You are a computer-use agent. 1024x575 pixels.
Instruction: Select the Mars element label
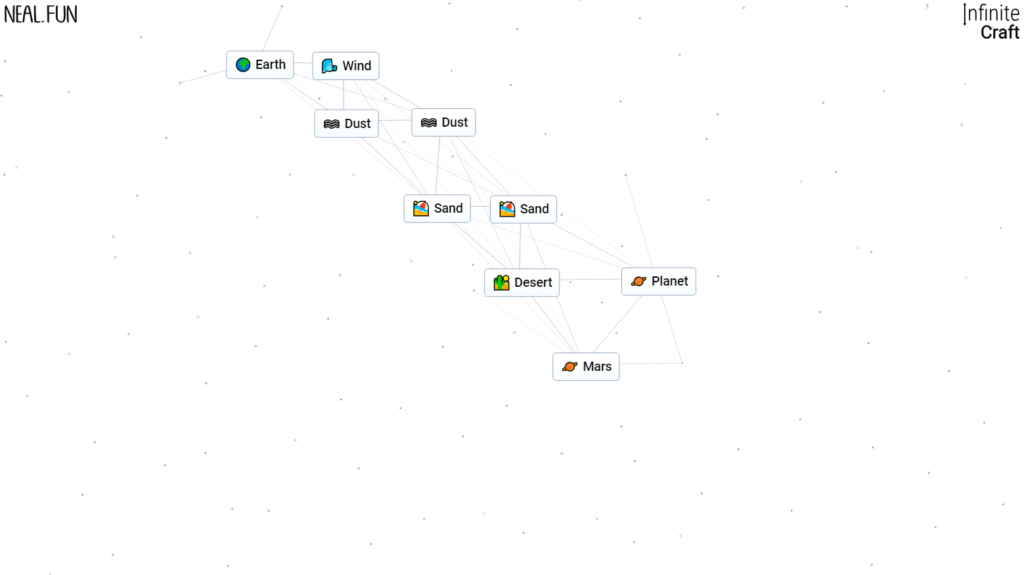click(x=597, y=367)
